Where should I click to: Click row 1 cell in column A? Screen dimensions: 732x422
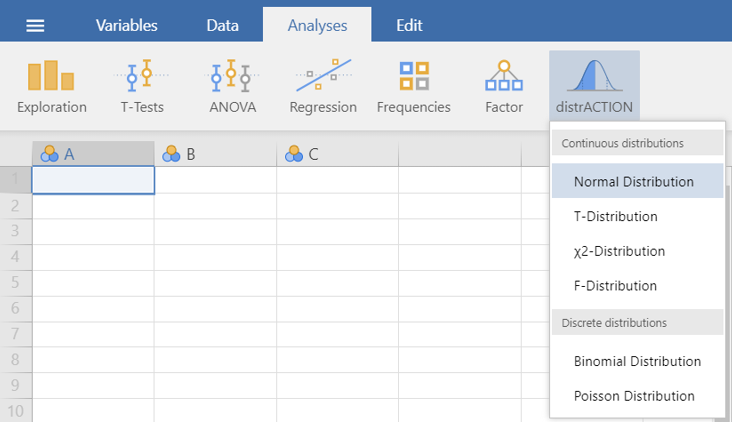[93, 180]
